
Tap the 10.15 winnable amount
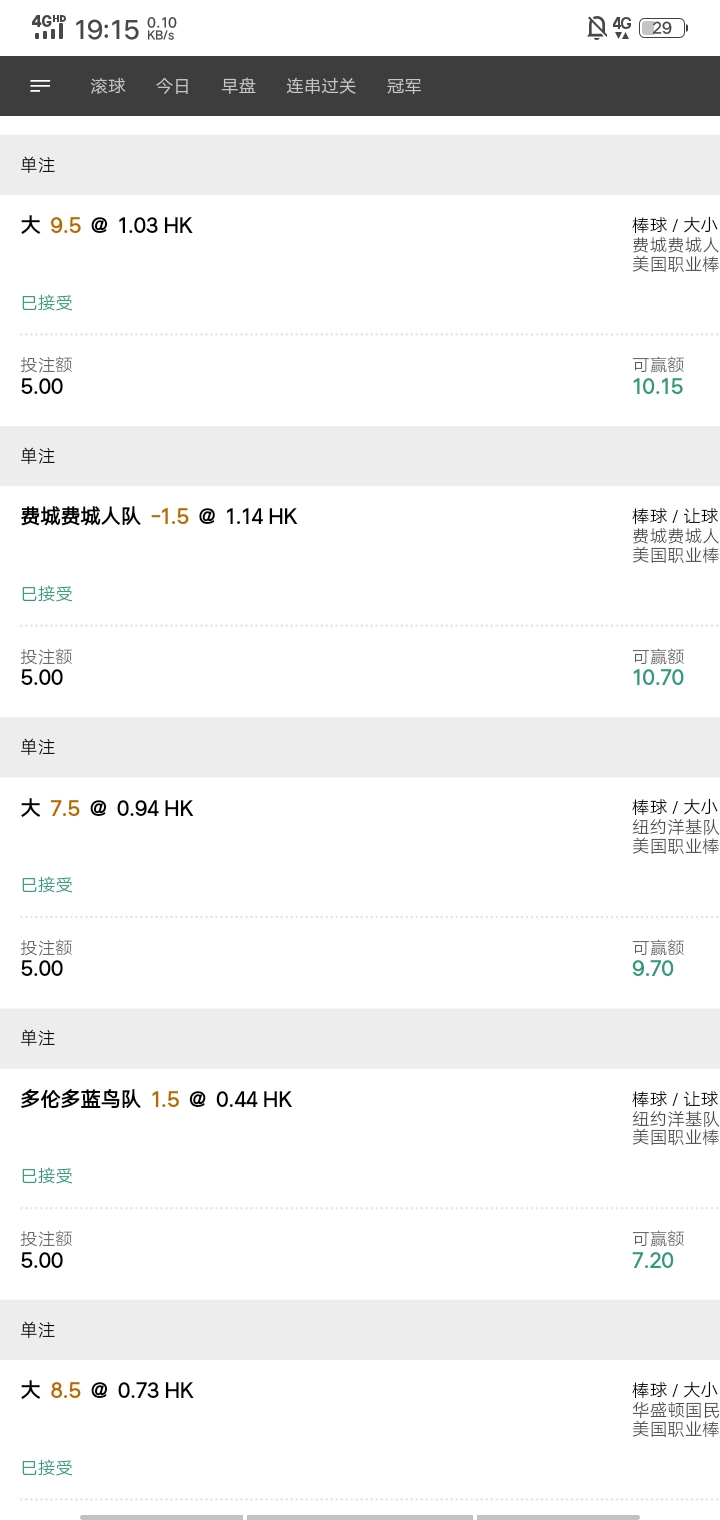point(658,386)
